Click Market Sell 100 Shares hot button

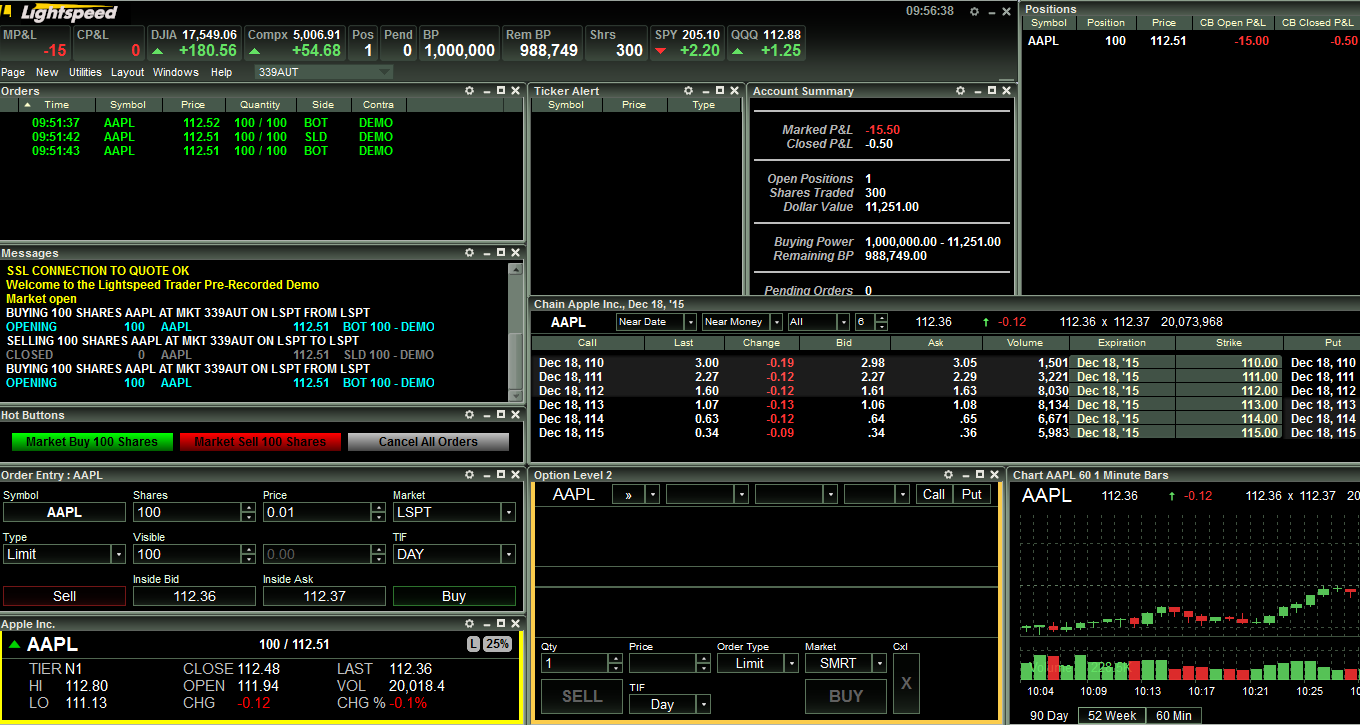point(260,442)
